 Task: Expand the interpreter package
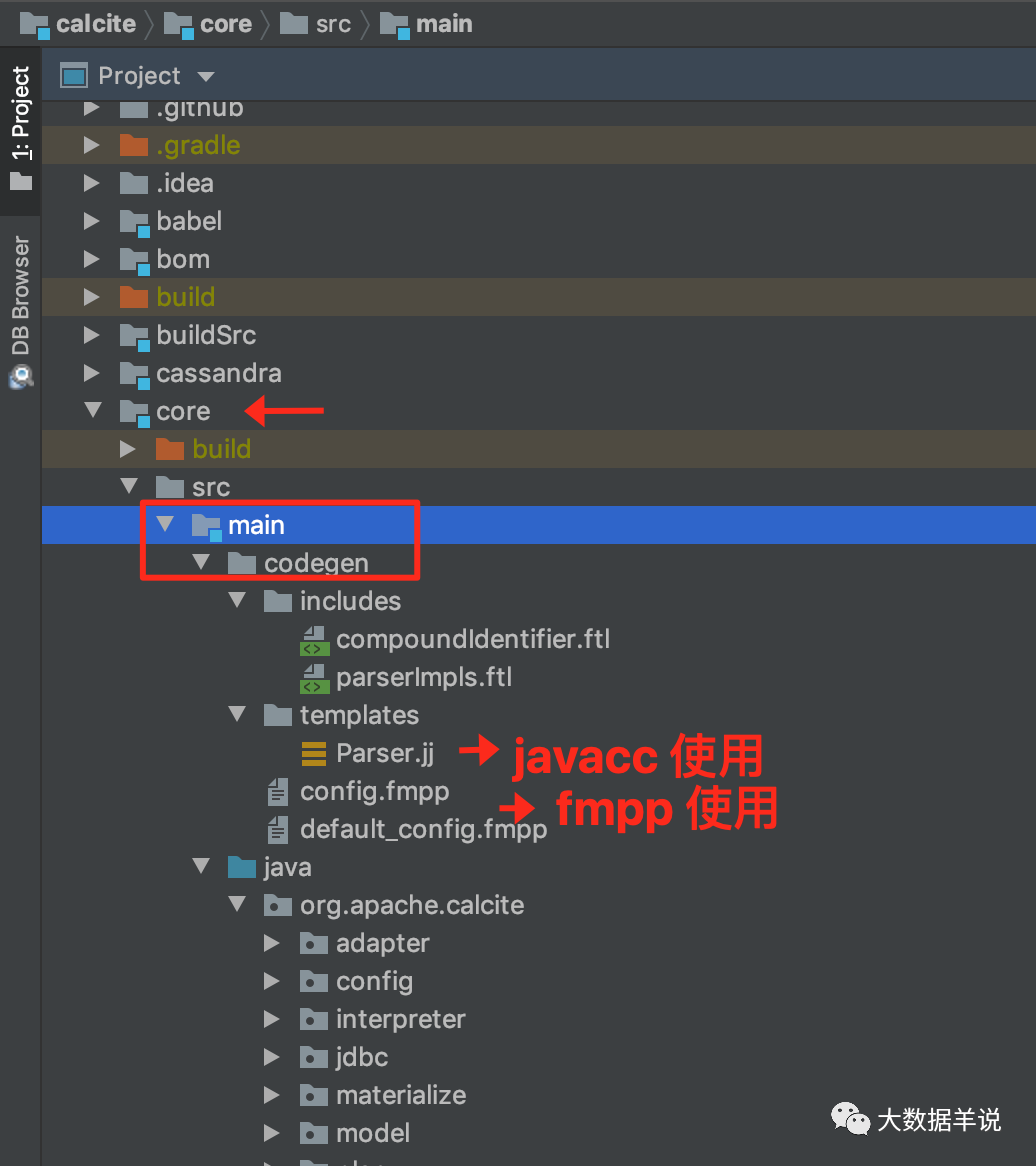point(272,1019)
